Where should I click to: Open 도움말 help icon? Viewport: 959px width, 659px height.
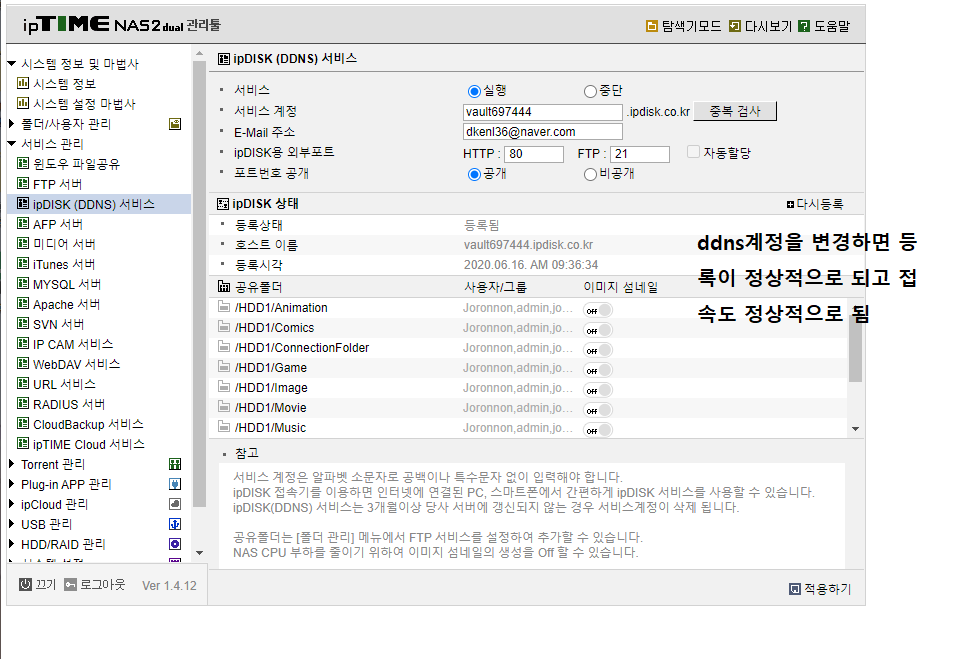(x=804, y=26)
